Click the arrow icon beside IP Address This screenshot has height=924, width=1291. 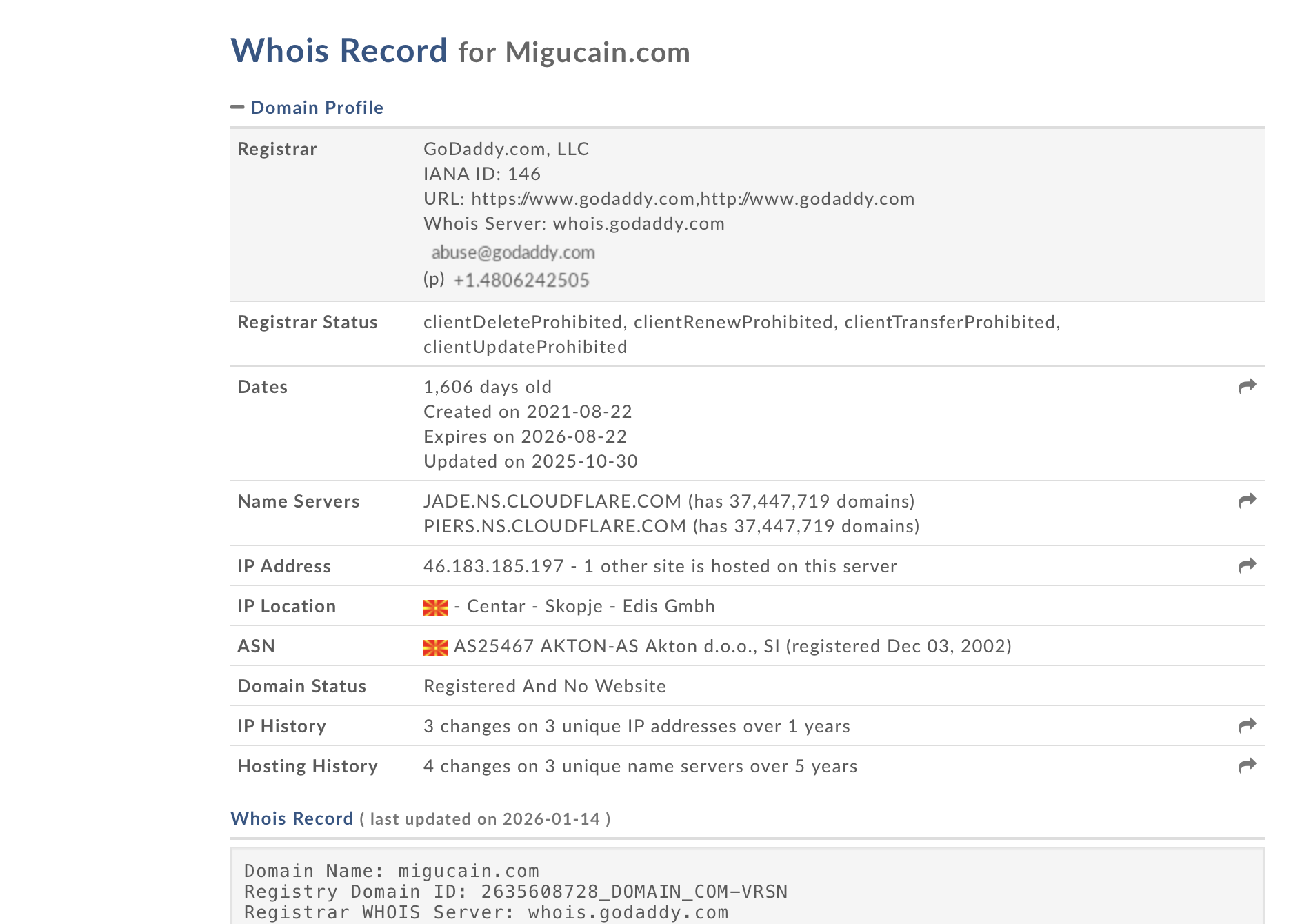click(x=1247, y=566)
